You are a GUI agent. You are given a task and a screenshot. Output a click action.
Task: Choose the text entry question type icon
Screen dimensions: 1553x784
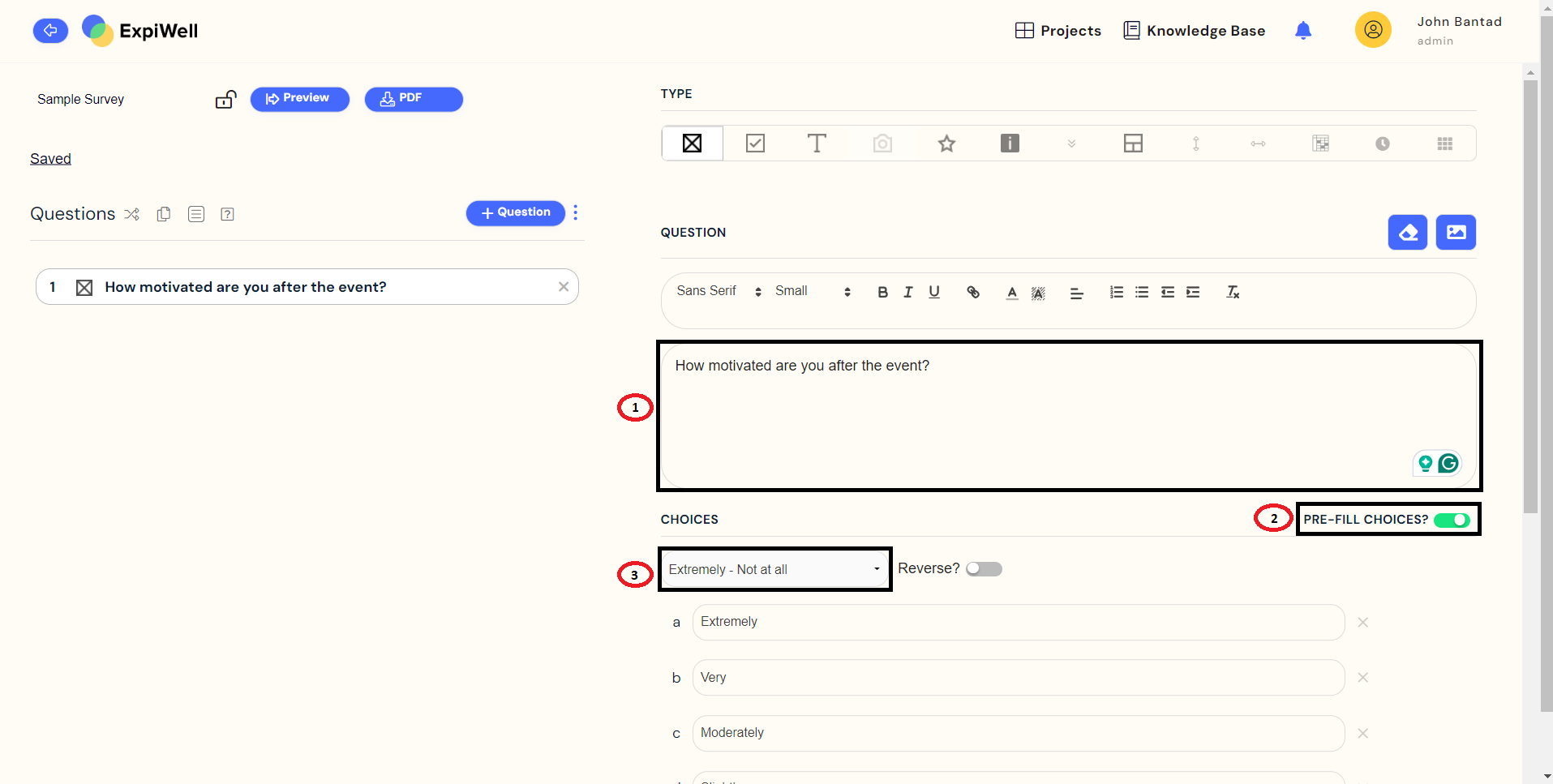(x=817, y=144)
